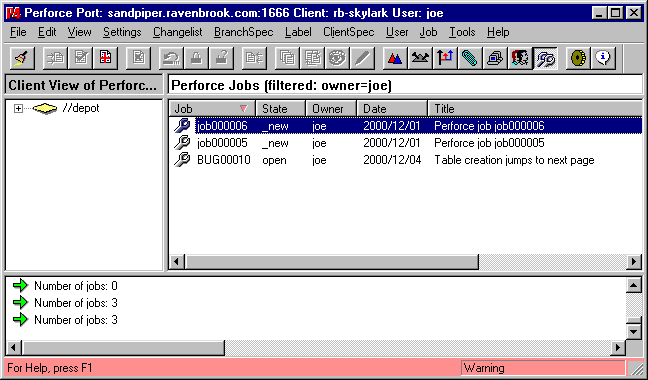
Task: Click the log pane horizontal scroll-right arrow
Action: tap(617, 348)
